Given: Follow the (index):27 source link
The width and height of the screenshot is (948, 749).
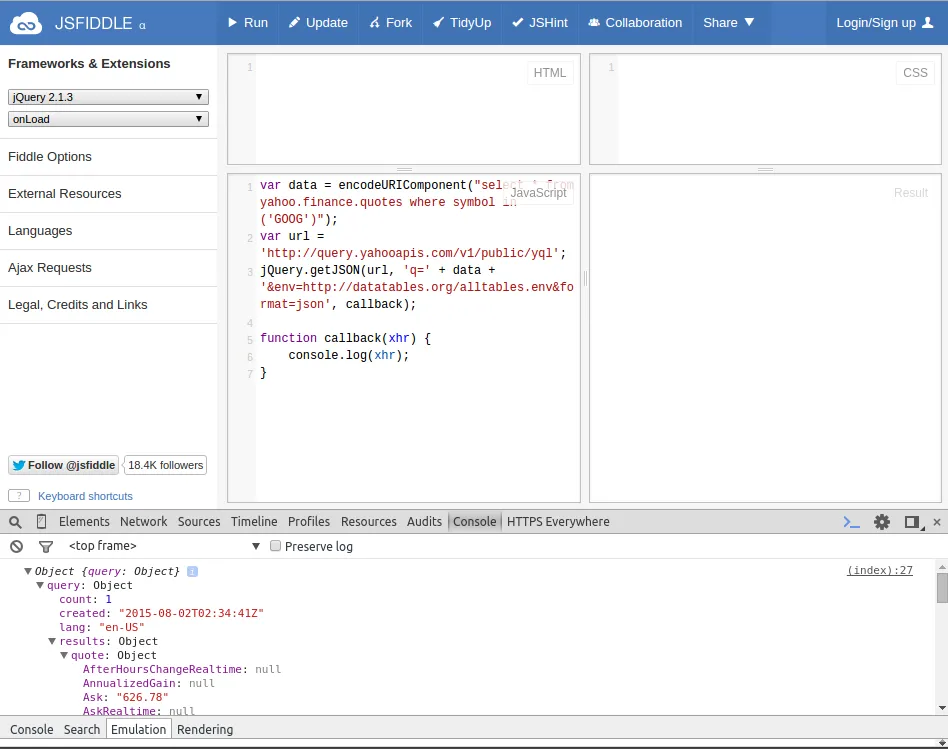Looking at the screenshot, I should pos(879,570).
